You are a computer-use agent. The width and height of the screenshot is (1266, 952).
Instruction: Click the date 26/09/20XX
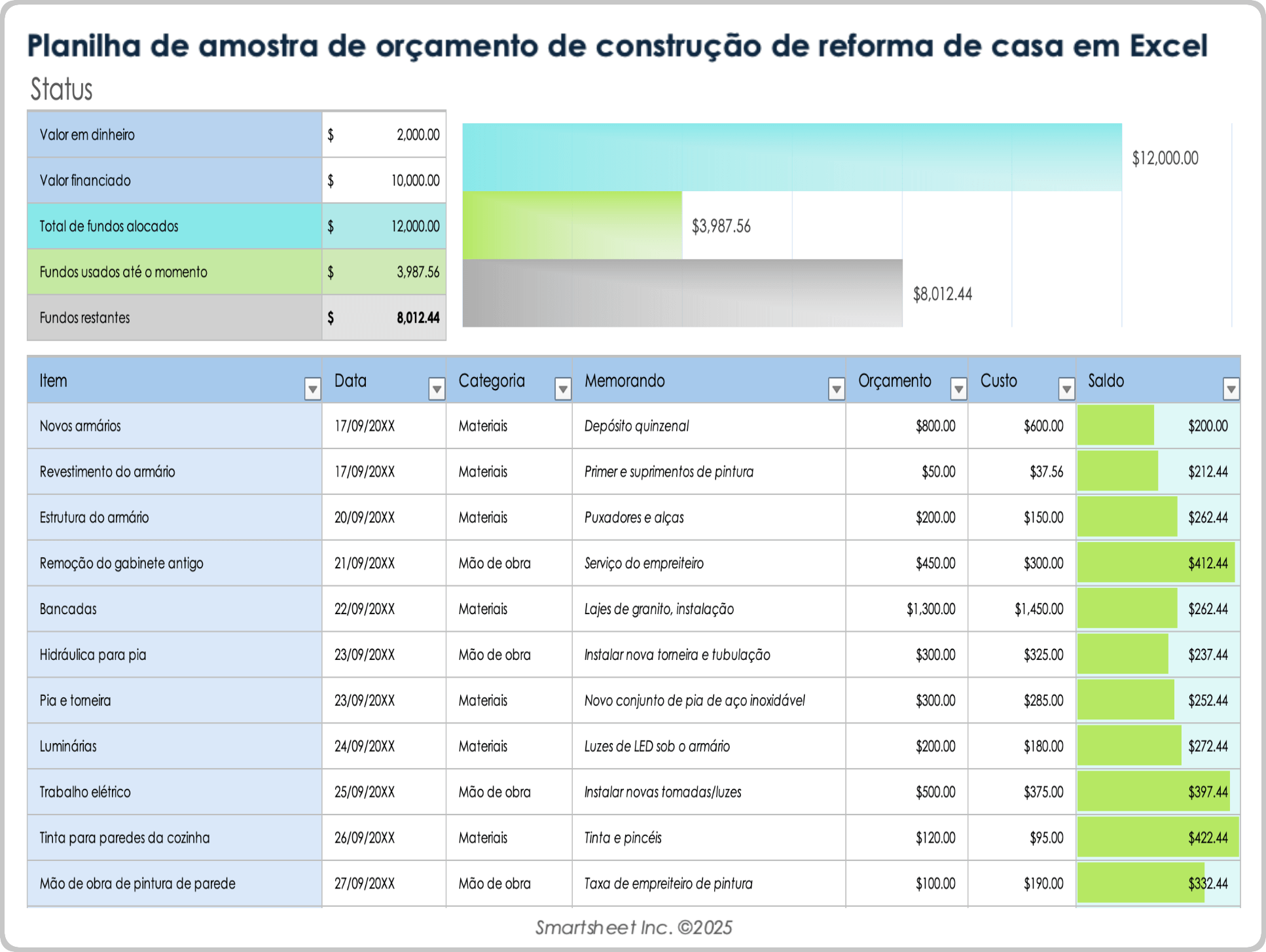pyautogui.click(x=365, y=838)
